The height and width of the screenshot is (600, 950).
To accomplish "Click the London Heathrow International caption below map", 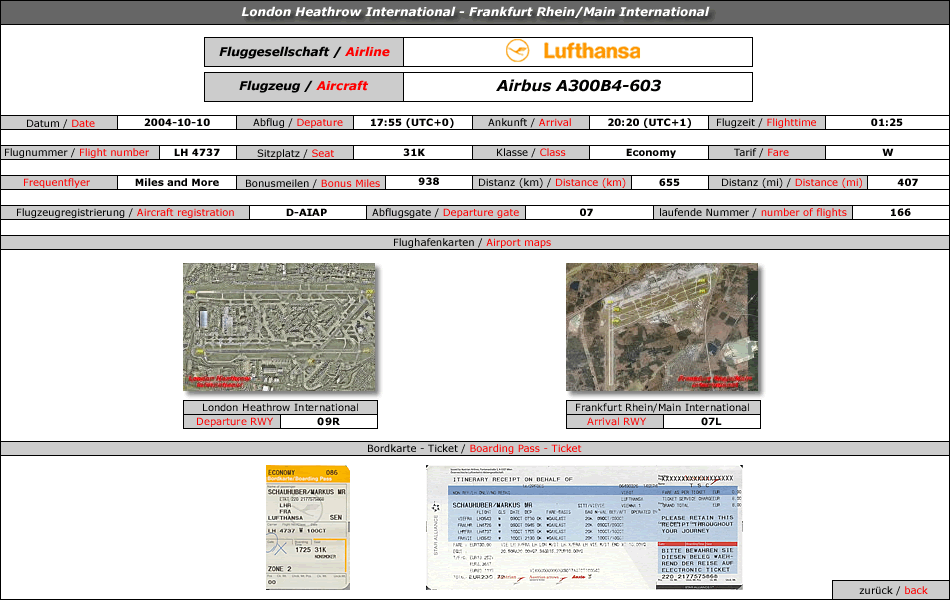I will [x=280, y=407].
